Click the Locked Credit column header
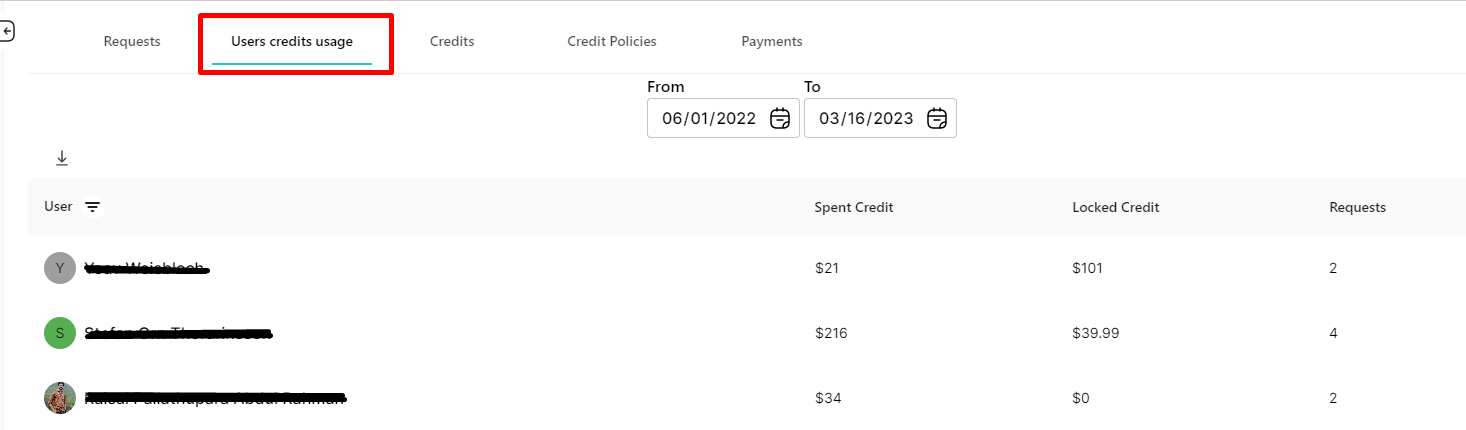Viewport: 1466px width, 430px height. tap(1116, 207)
